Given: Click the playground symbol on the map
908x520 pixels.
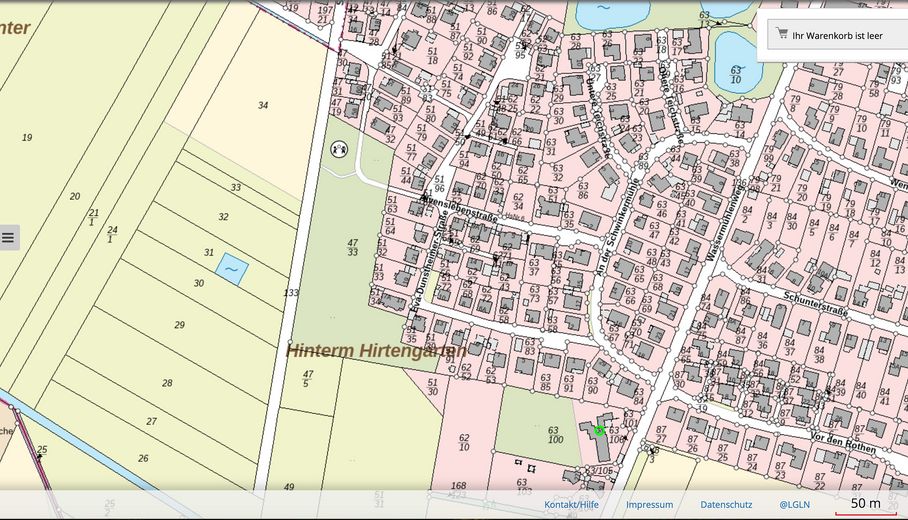Looking at the screenshot, I should [x=338, y=149].
